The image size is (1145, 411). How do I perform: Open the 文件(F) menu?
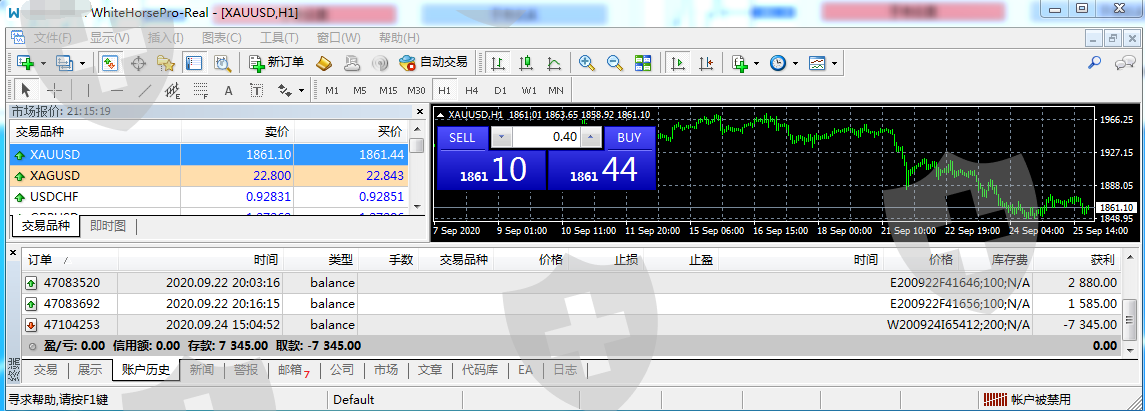click(52, 38)
